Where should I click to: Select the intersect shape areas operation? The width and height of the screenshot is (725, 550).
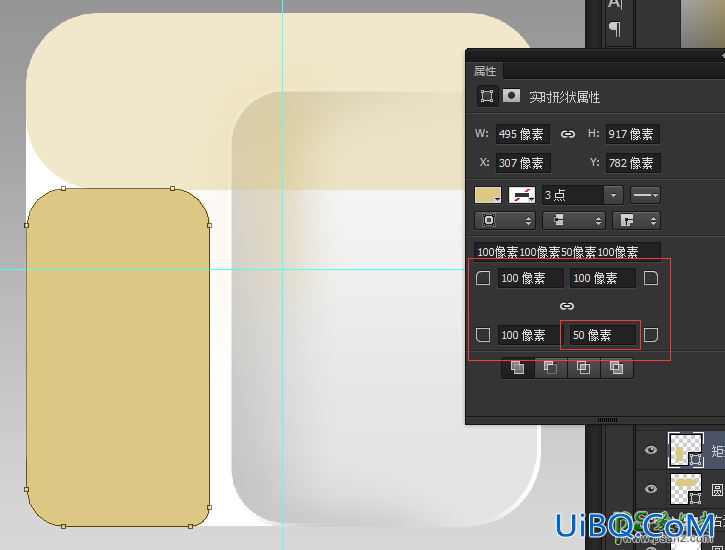pos(584,368)
